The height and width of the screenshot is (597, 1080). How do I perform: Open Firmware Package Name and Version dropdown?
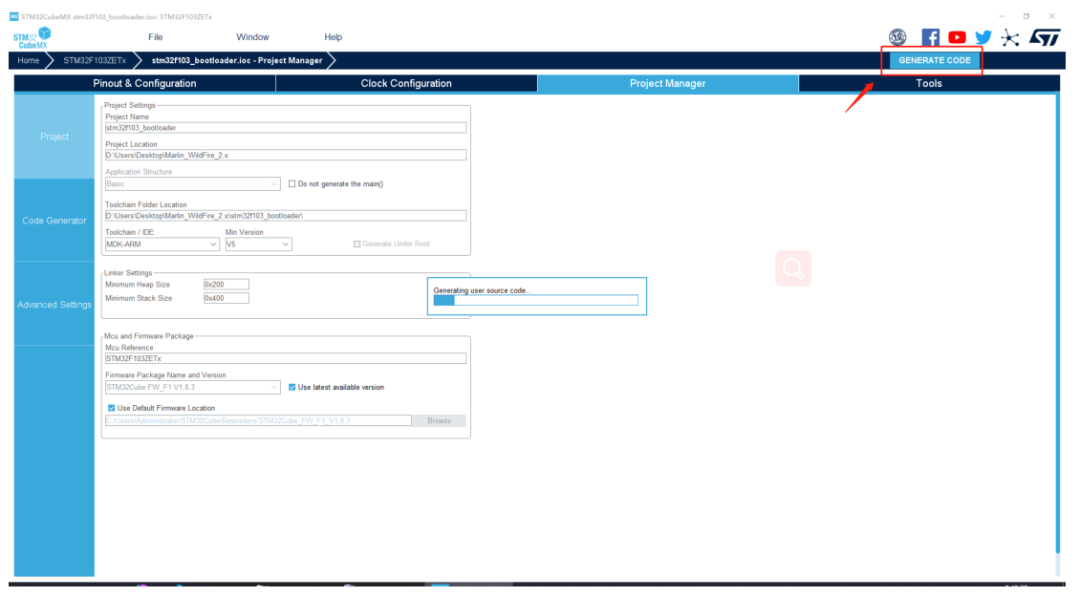click(192, 387)
